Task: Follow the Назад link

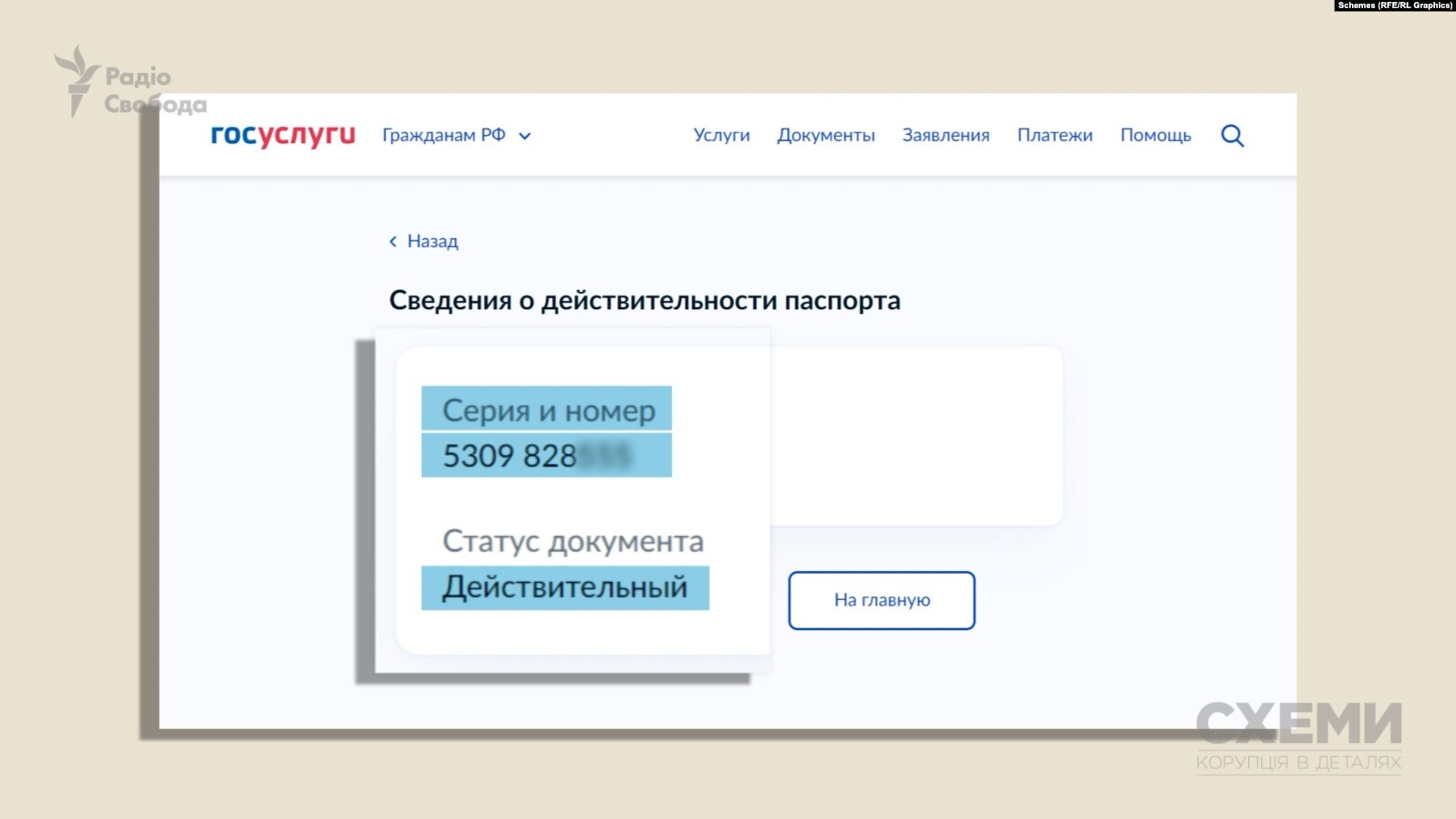Action: tap(432, 242)
